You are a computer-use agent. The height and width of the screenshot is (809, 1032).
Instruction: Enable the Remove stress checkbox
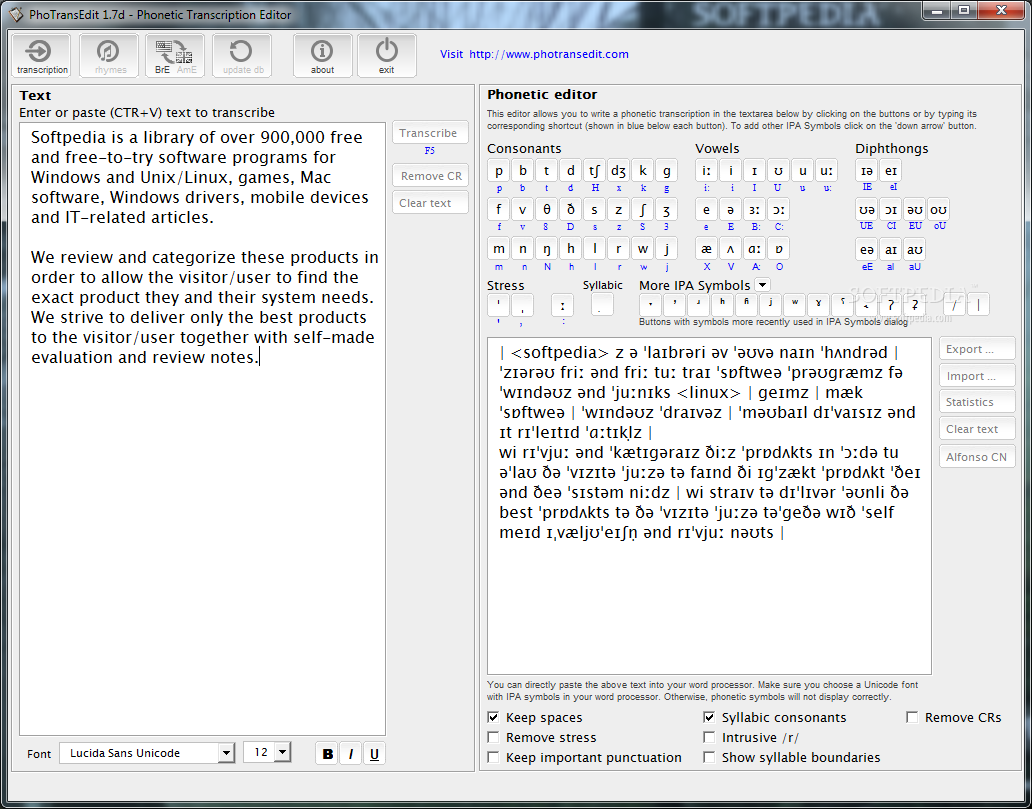pos(493,737)
